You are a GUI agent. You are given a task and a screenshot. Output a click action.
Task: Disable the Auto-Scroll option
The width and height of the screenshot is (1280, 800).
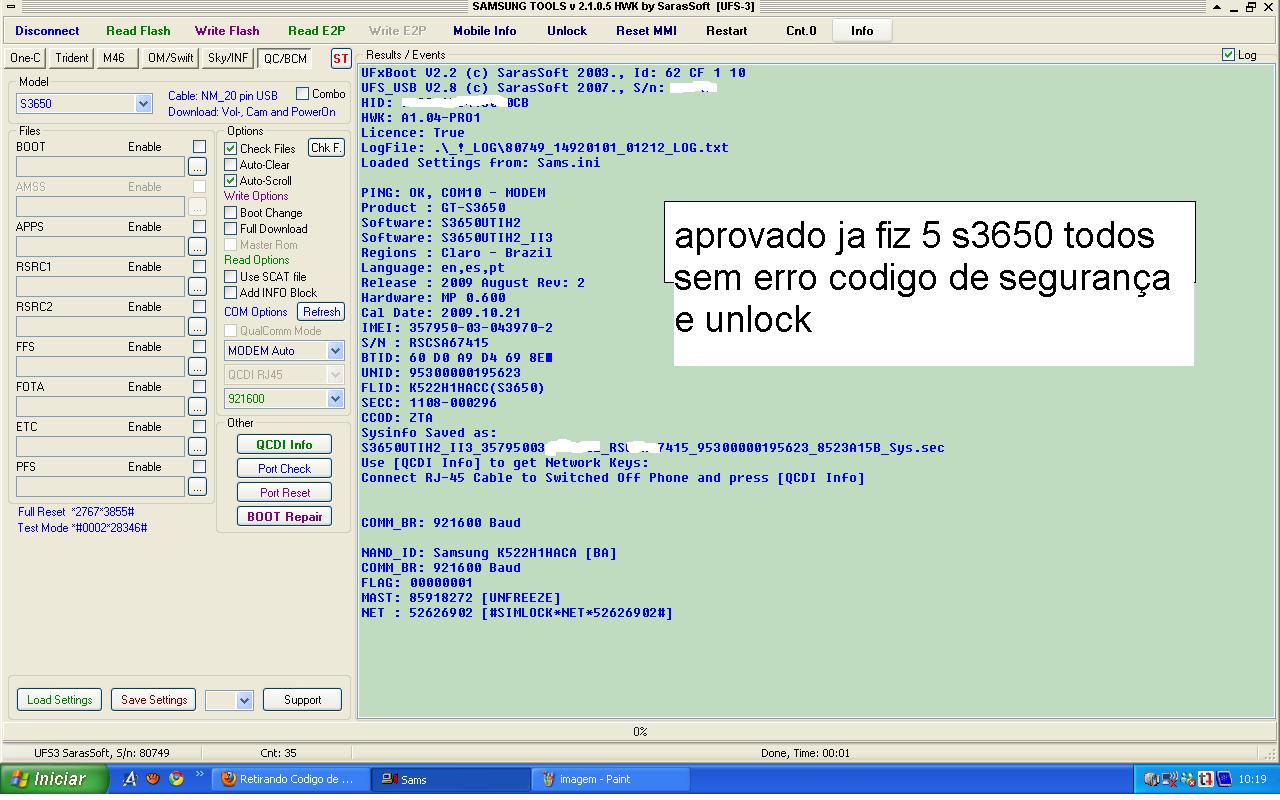(x=230, y=180)
